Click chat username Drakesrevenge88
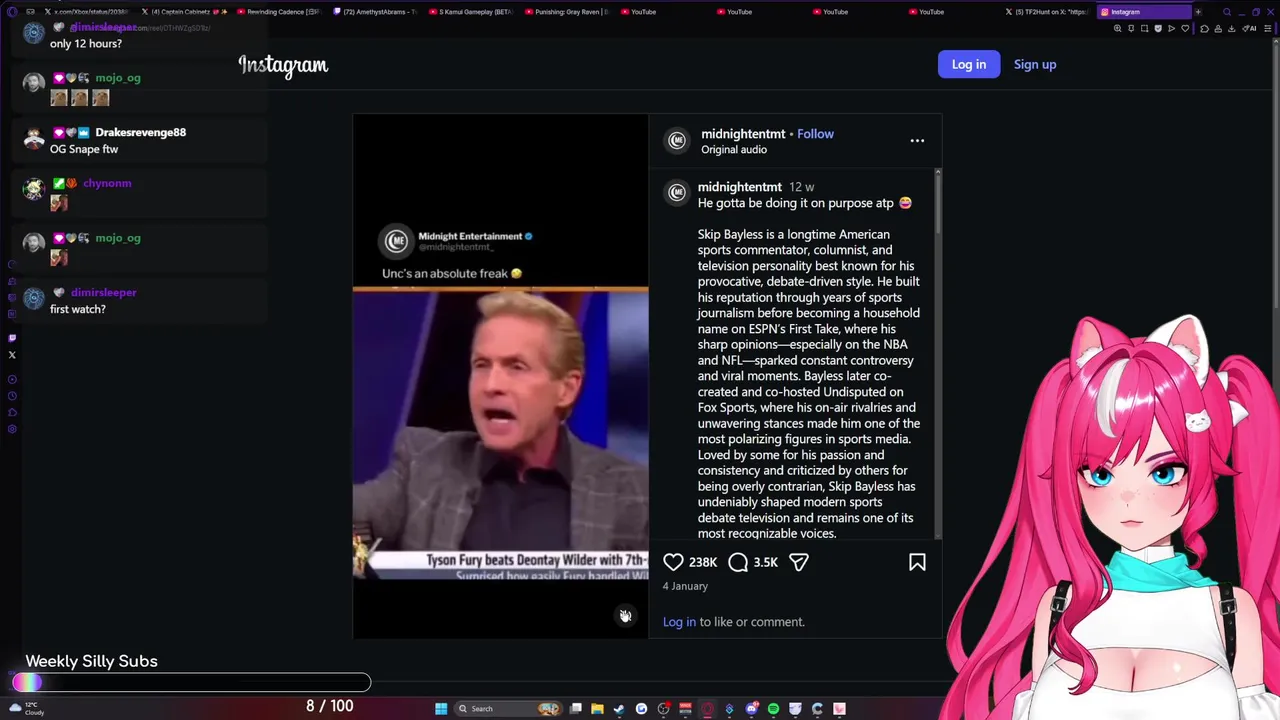 (141, 132)
